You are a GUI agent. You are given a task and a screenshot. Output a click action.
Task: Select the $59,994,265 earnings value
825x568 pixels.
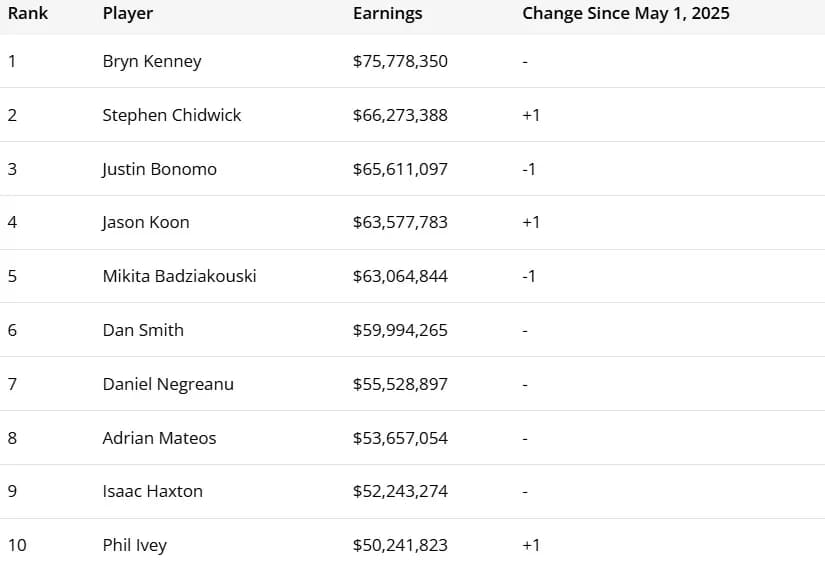400,330
